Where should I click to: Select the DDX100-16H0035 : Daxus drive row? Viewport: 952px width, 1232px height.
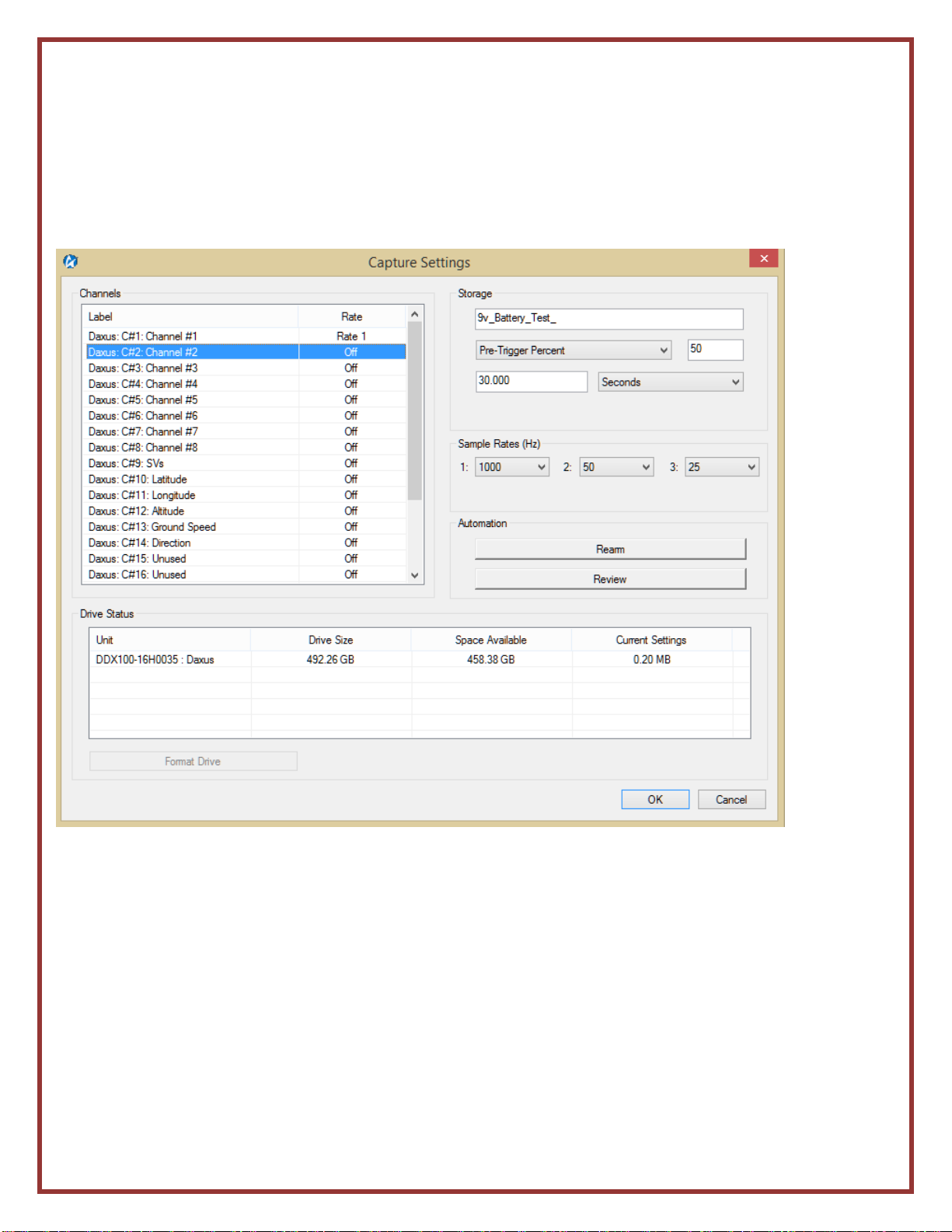[x=420, y=659]
